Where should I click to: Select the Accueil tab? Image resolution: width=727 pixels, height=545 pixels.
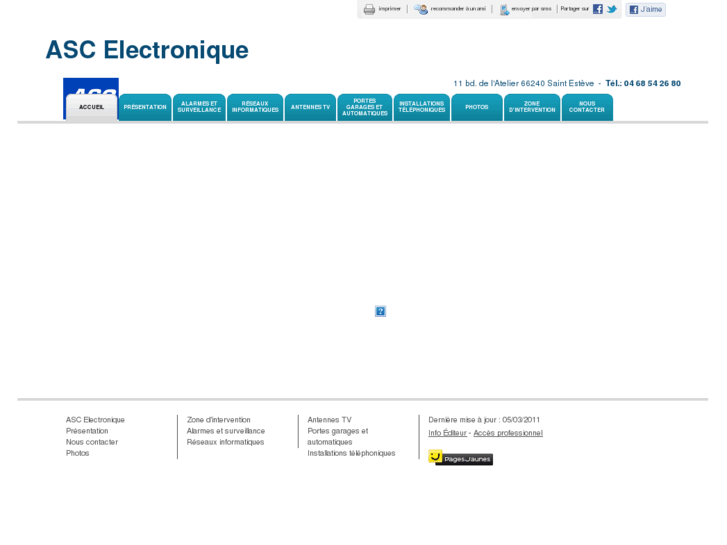tap(91, 107)
